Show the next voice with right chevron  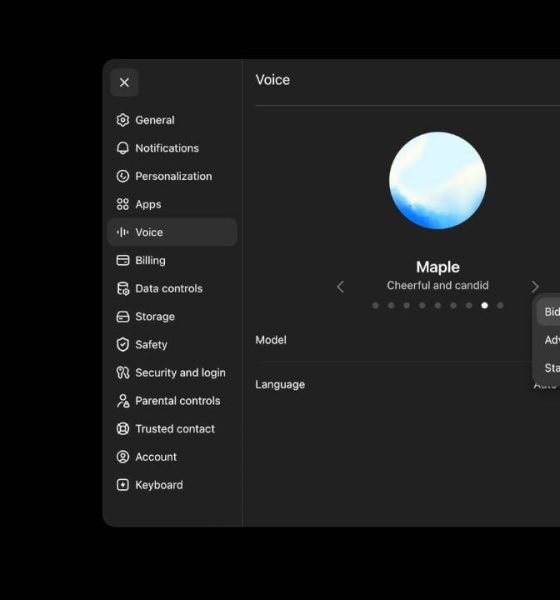pyautogui.click(x=535, y=287)
